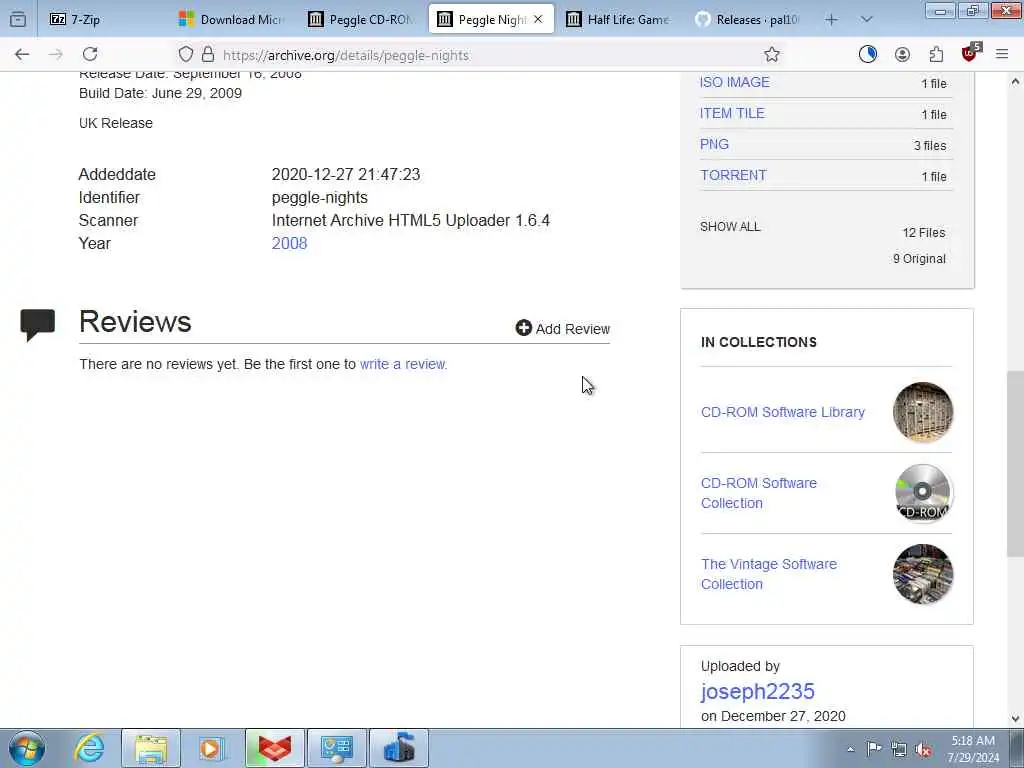The image size is (1024, 768).
Task: Reload the current page
Action: 90,55
